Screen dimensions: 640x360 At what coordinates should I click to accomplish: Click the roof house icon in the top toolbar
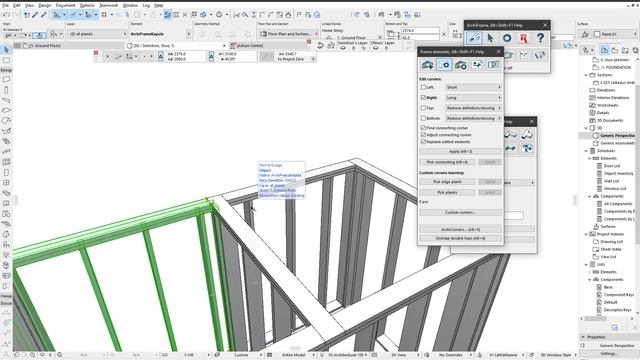coord(289,15)
